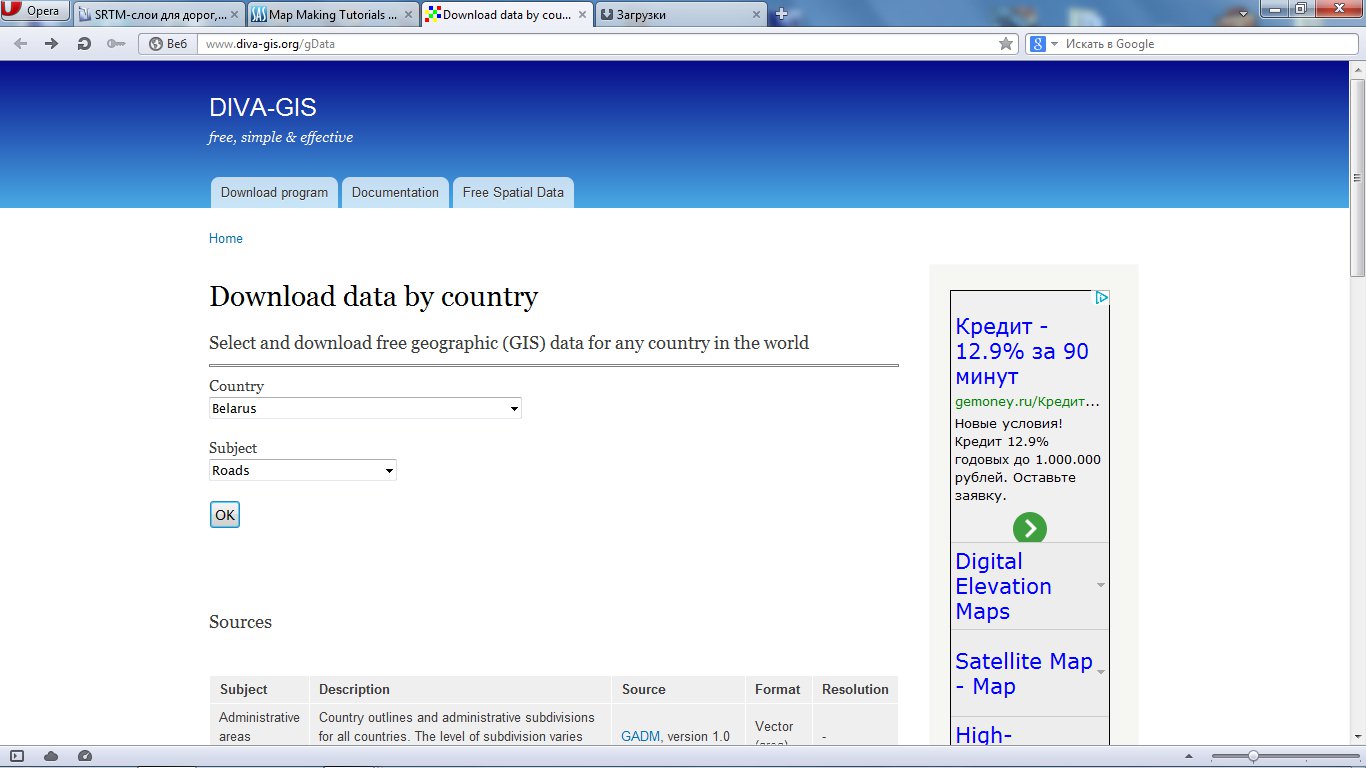Open the Satellite Map - Map ad link
The width and height of the screenshot is (1366, 768).
click(1024, 674)
